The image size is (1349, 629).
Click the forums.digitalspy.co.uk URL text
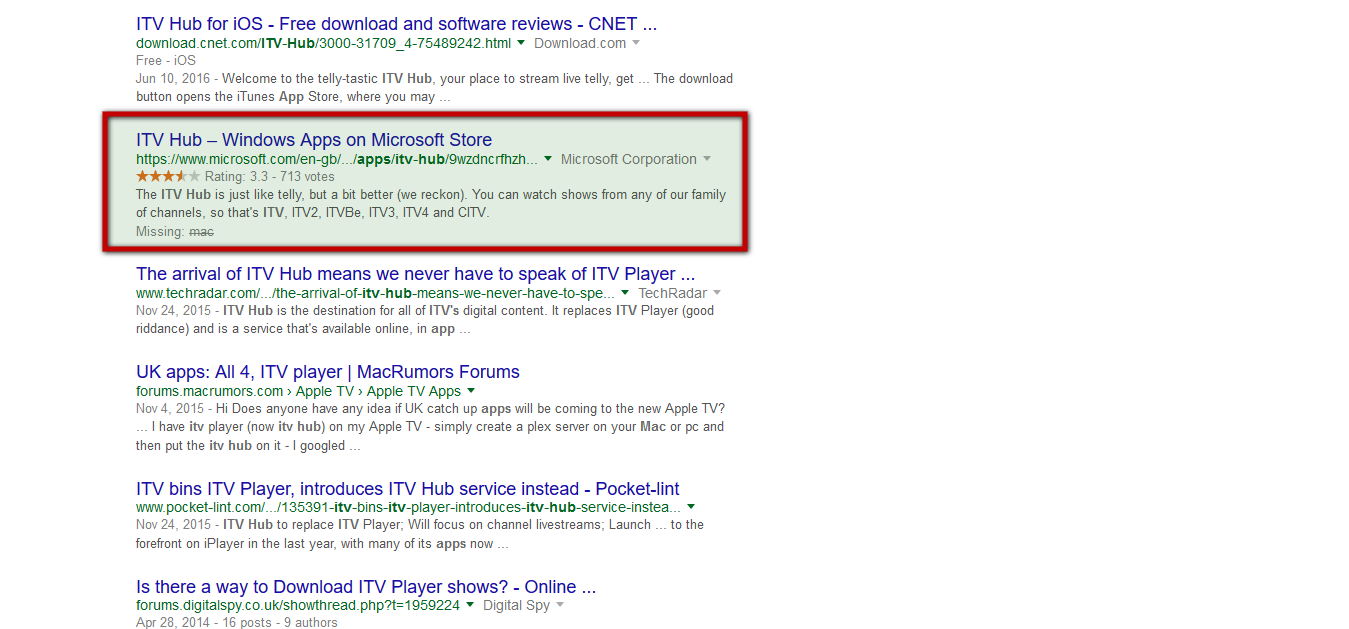[298, 605]
